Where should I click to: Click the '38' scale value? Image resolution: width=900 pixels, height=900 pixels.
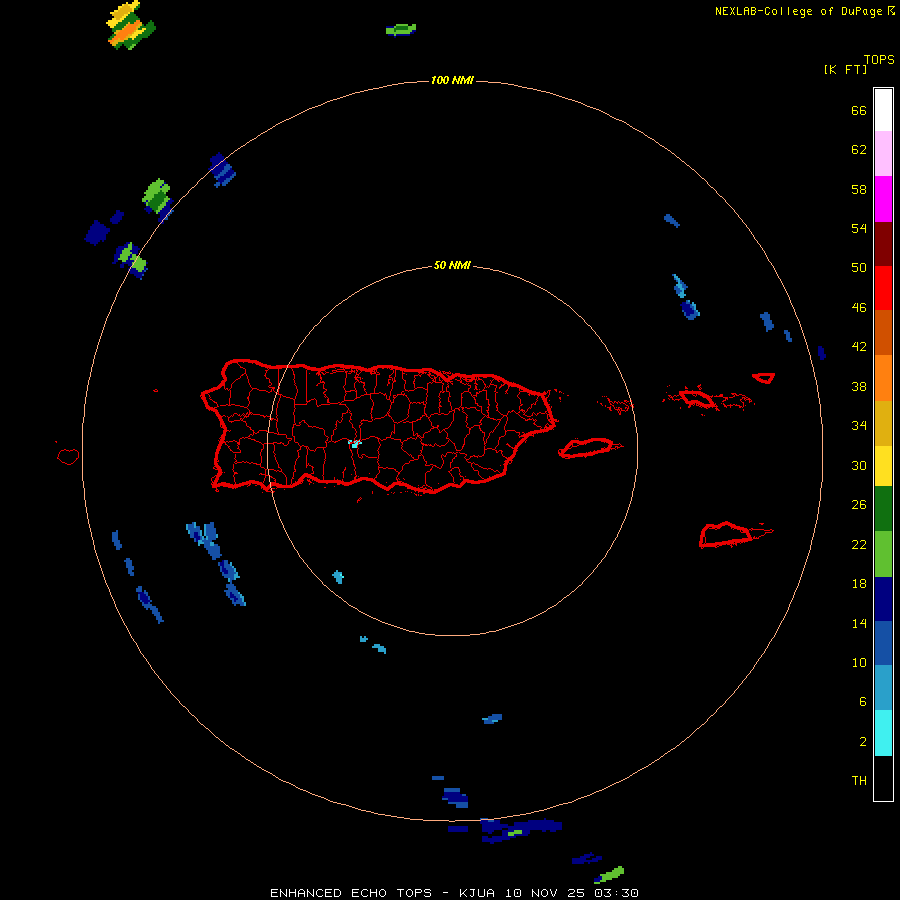[859, 386]
